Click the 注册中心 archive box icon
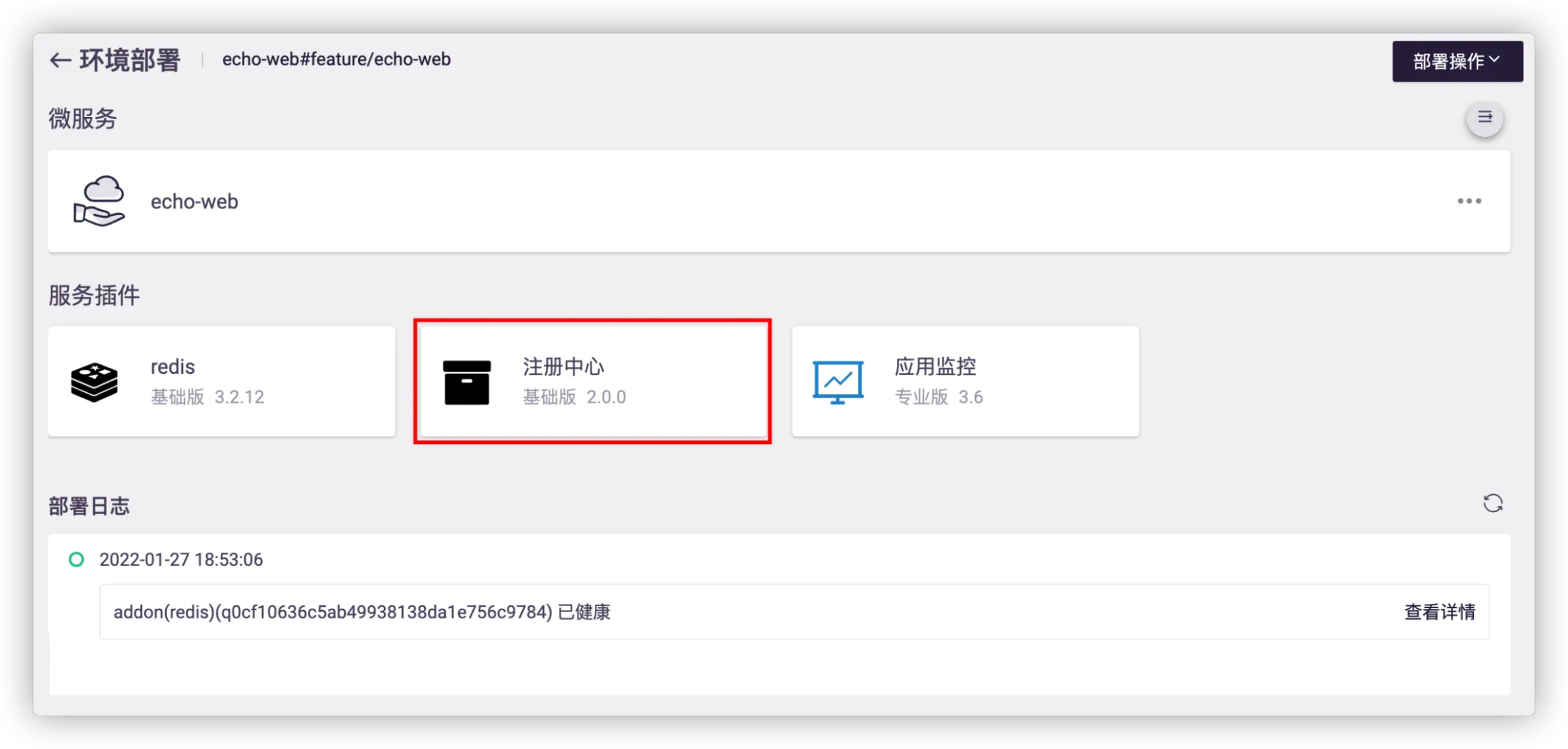The width and height of the screenshot is (1568, 749). (x=467, y=382)
